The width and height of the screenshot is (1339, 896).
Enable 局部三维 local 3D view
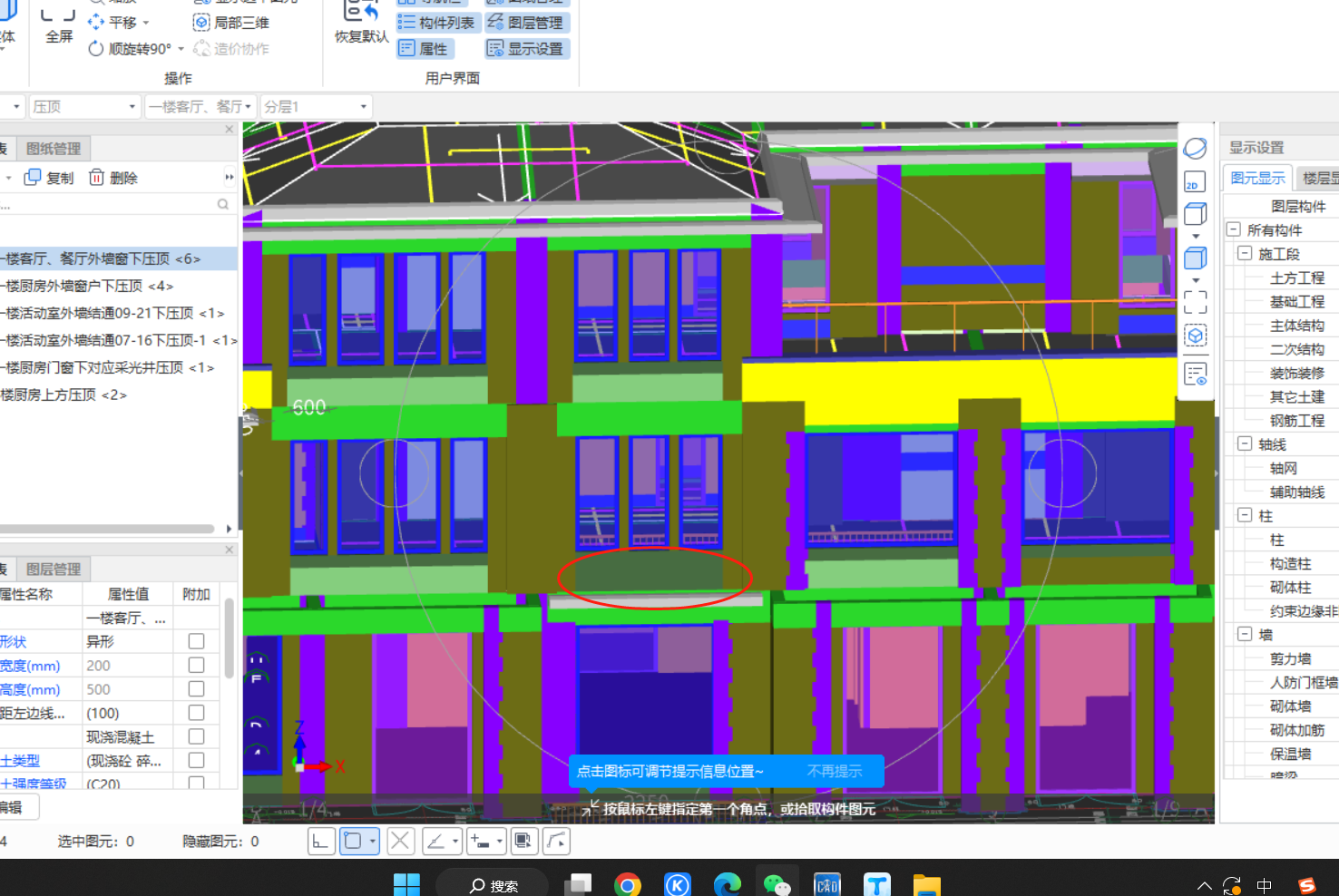[x=231, y=23]
